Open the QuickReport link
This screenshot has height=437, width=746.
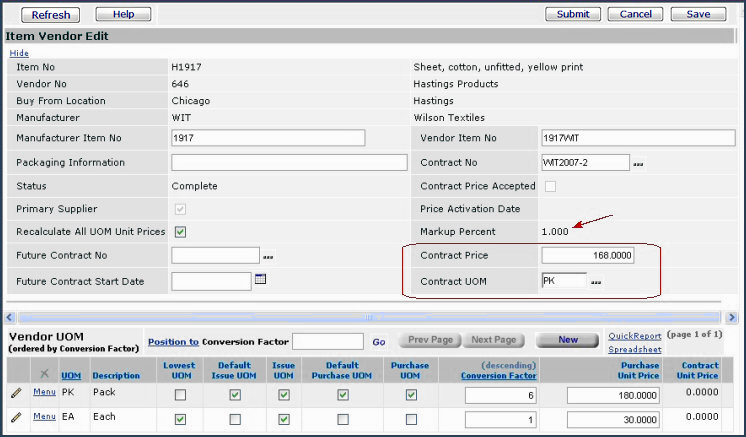click(x=634, y=337)
